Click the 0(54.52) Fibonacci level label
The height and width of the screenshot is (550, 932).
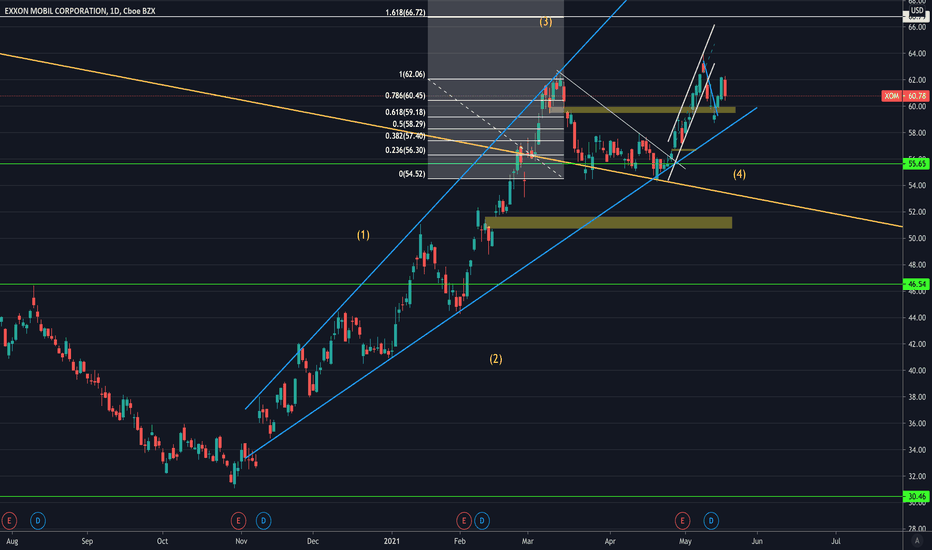(412, 174)
